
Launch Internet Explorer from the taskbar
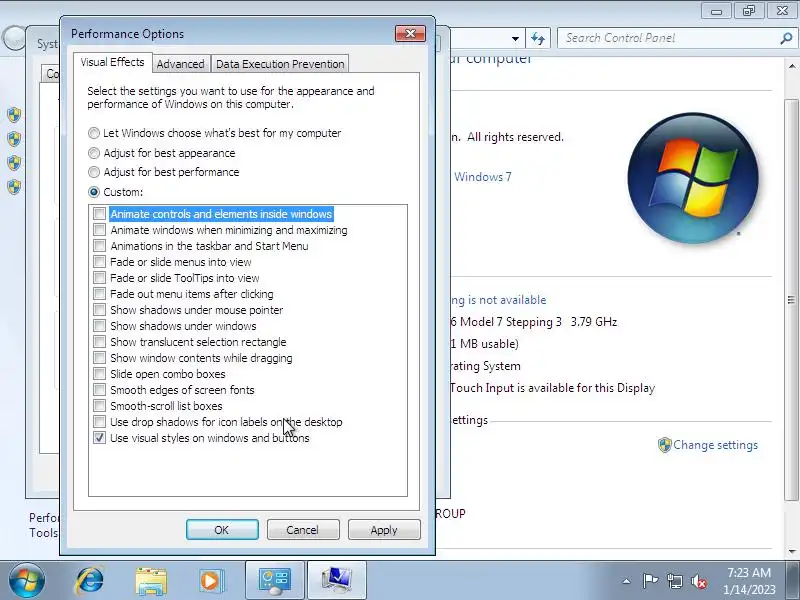[90, 581]
